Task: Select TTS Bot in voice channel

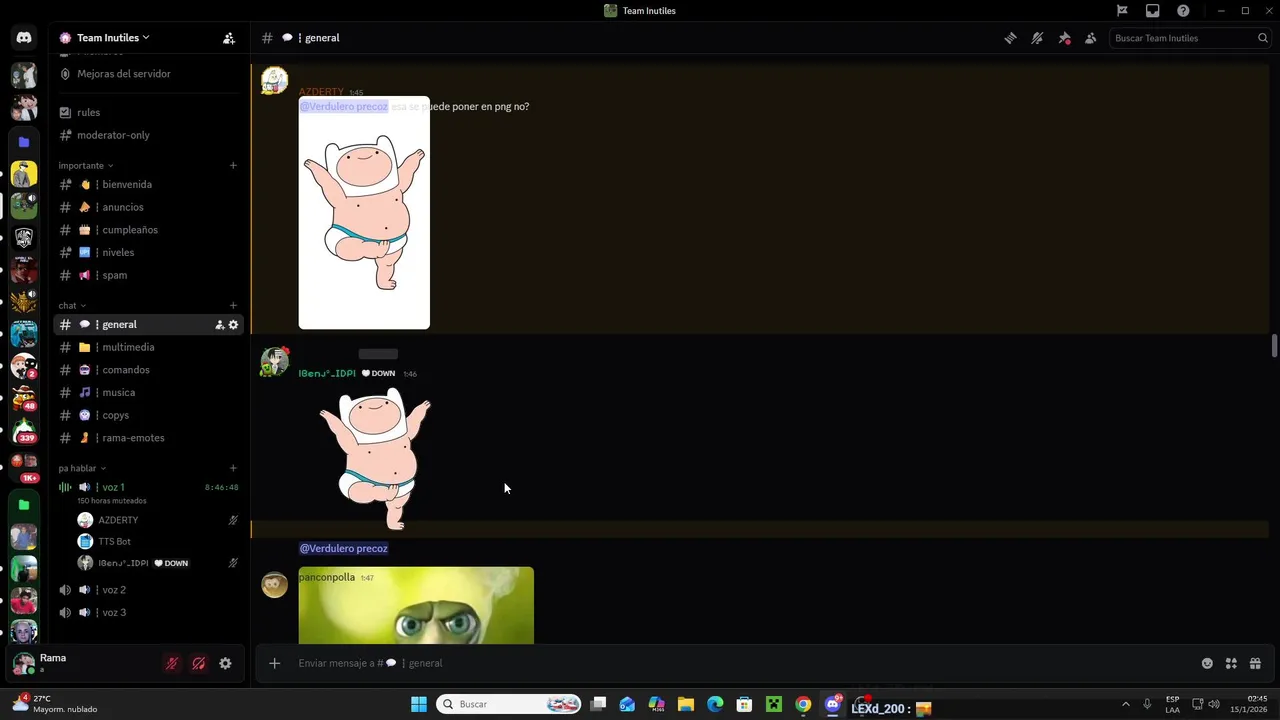Action: [x=158, y=541]
